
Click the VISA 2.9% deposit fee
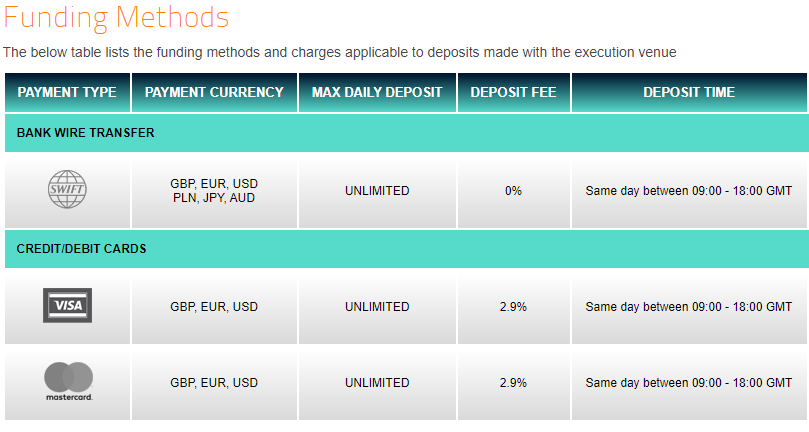pos(513,307)
